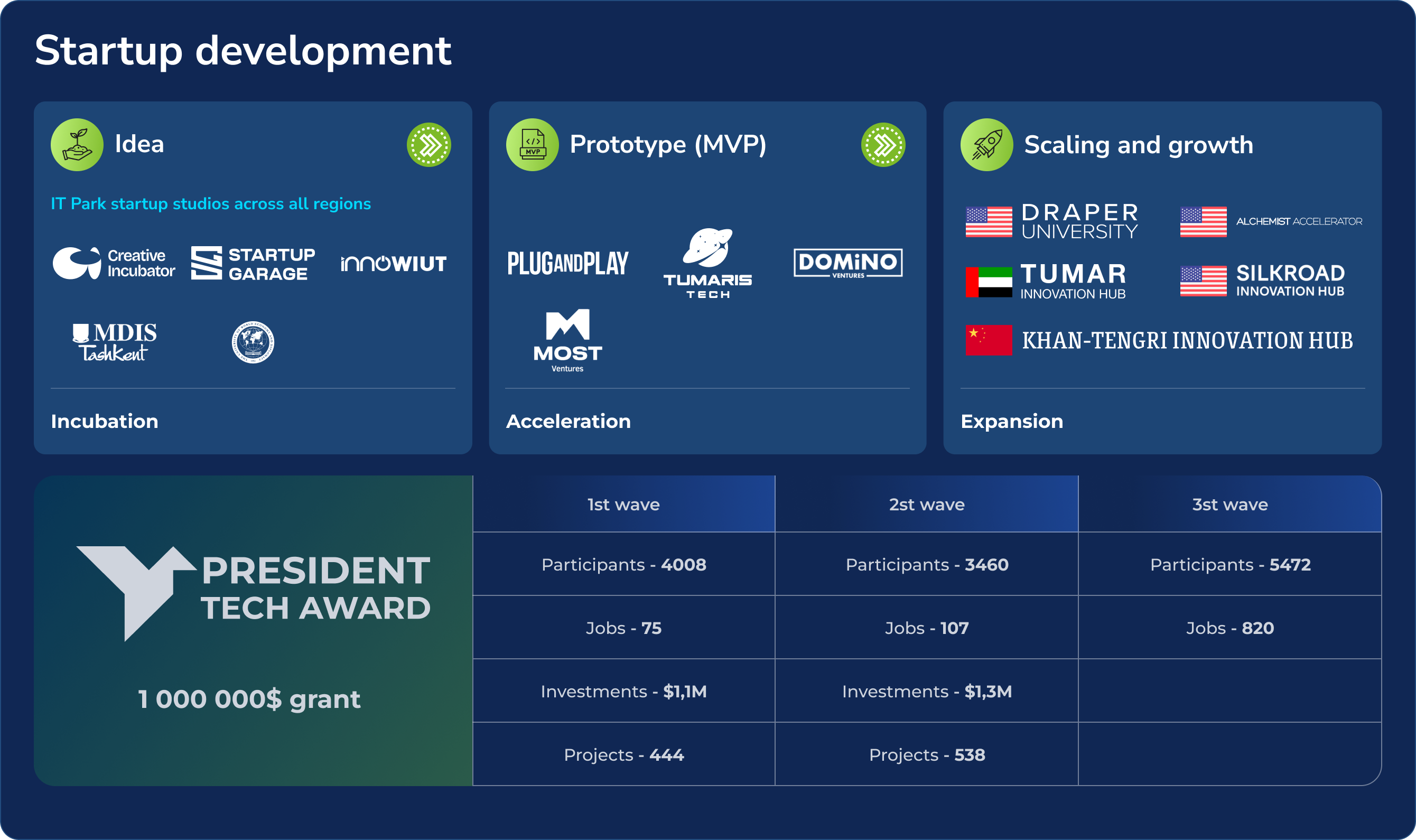The height and width of the screenshot is (840, 1416).
Task: Click the Alchemist Accelerator text
Action: [x=1299, y=221]
